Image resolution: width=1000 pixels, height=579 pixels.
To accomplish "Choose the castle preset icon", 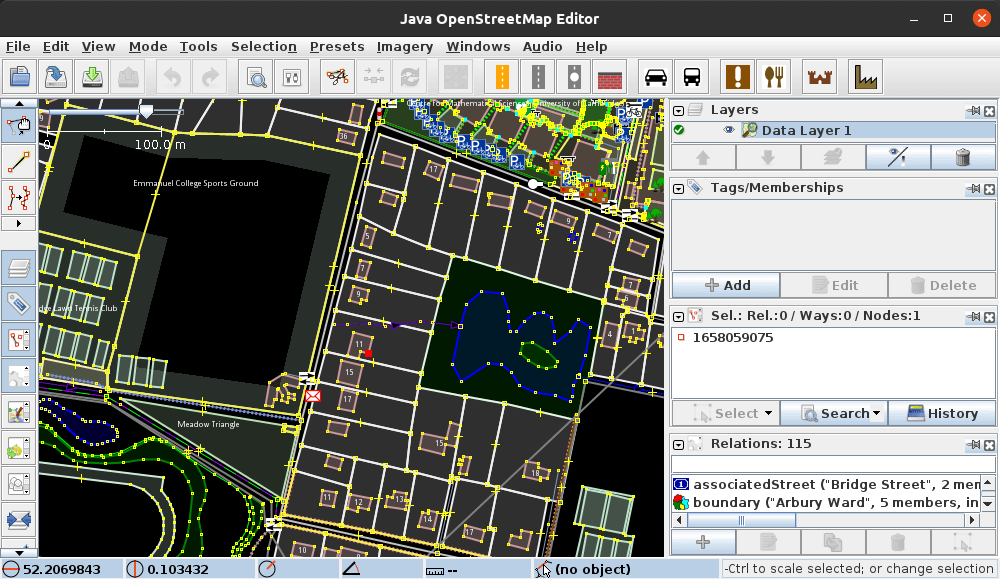I will pyautogui.click(x=820, y=77).
